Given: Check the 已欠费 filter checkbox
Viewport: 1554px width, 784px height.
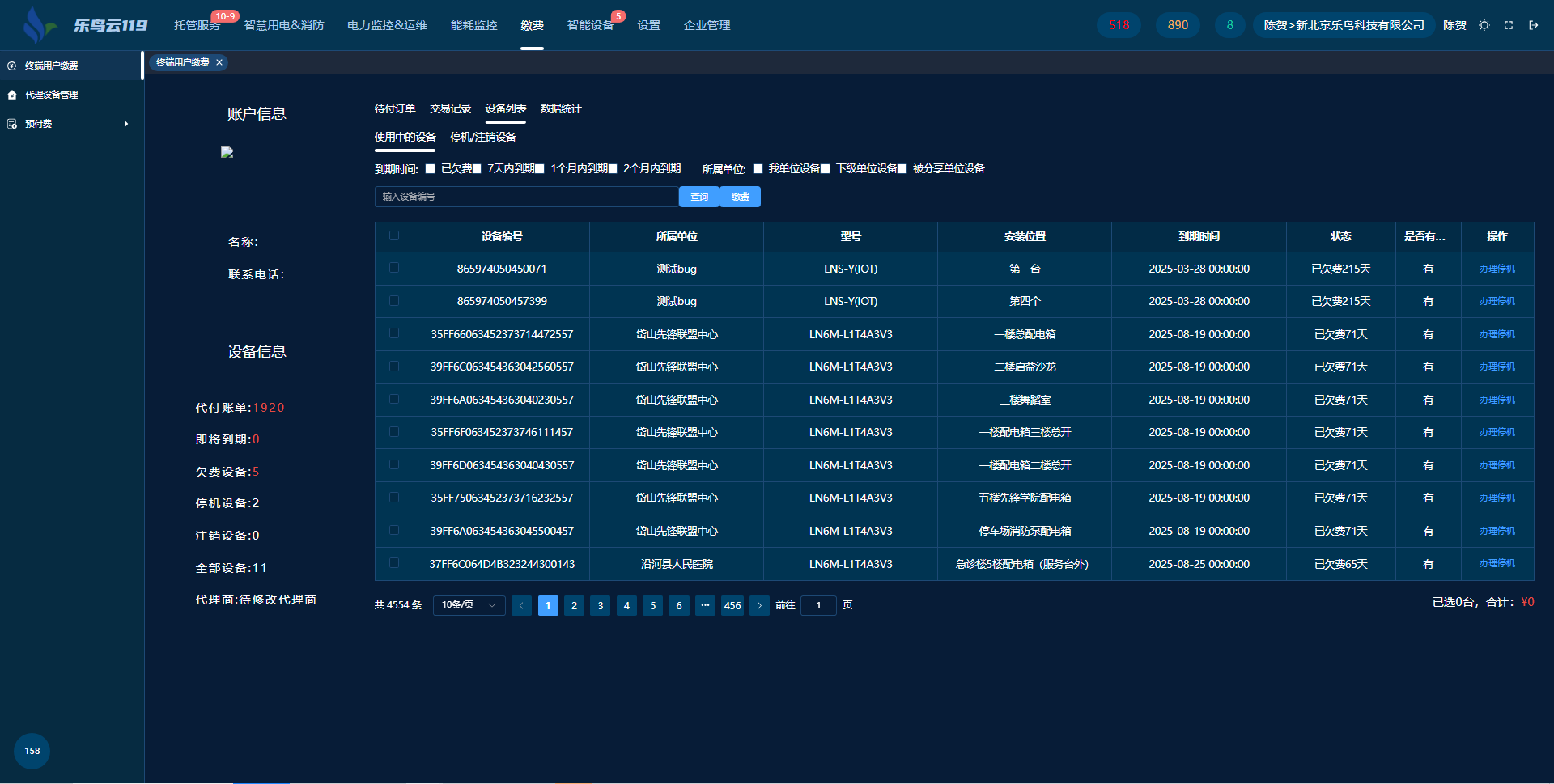Looking at the screenshot, I should 431,169.
